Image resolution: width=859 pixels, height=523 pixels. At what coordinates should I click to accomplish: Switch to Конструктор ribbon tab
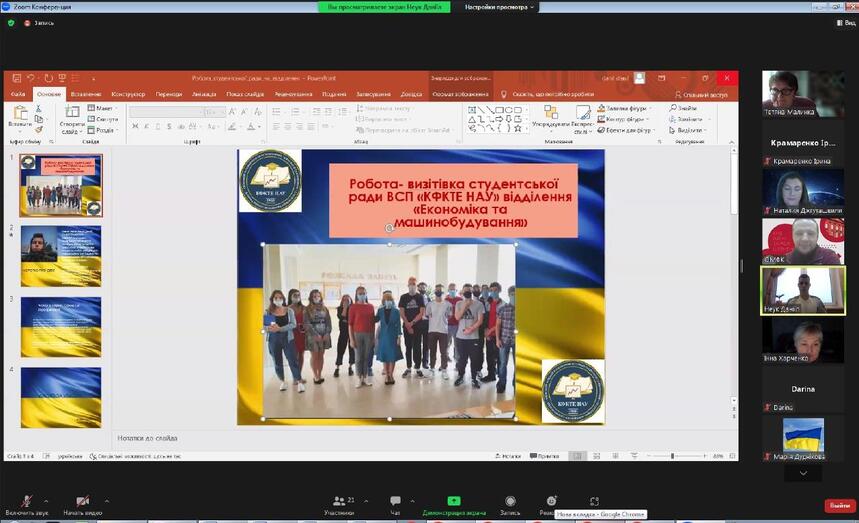(128, 94)
